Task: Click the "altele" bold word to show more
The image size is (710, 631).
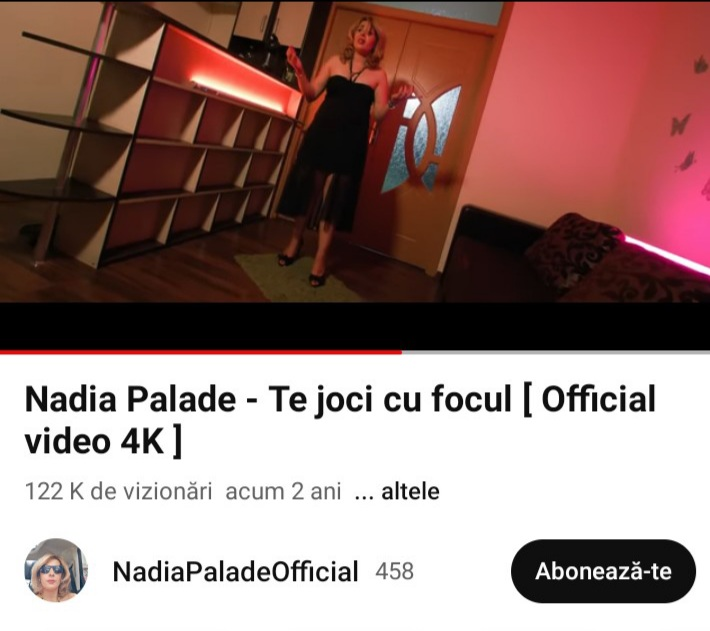Action: click(x=410, y=492)
